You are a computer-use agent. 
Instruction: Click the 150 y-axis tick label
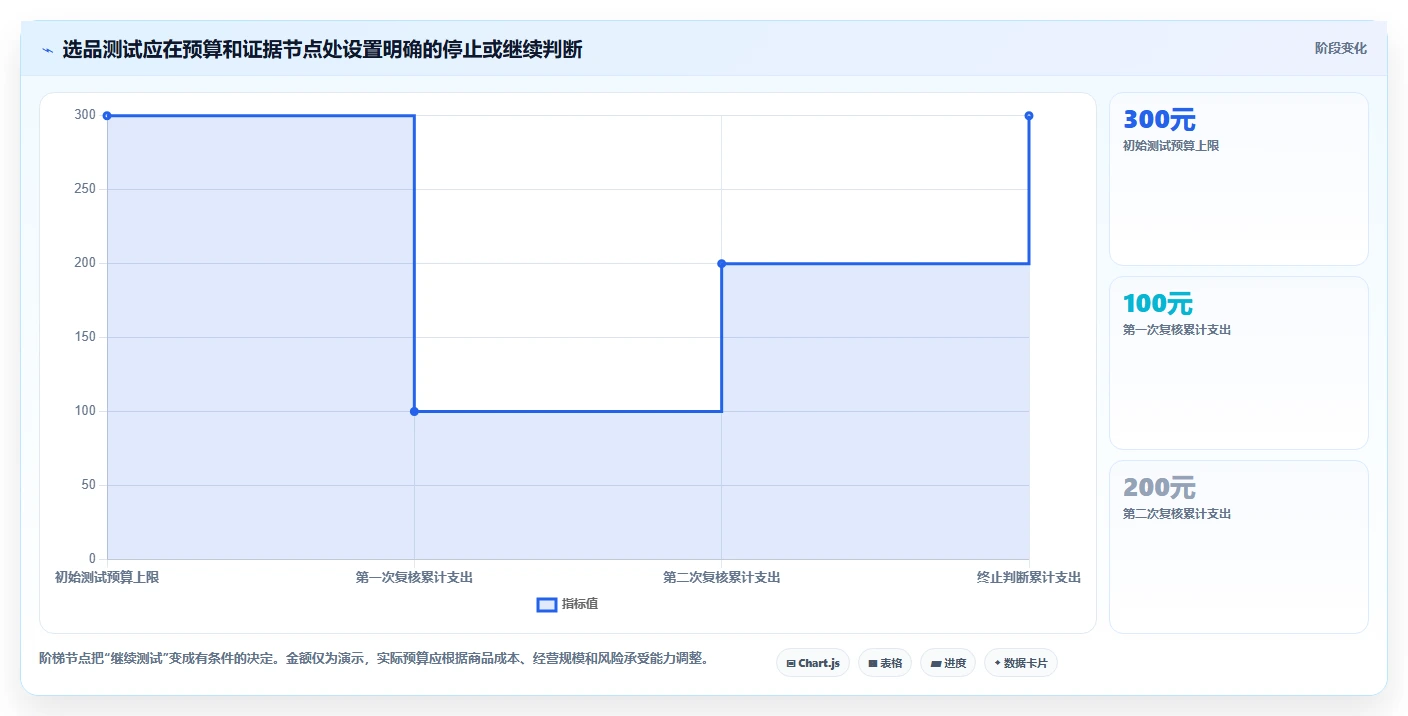pos(85,337)
